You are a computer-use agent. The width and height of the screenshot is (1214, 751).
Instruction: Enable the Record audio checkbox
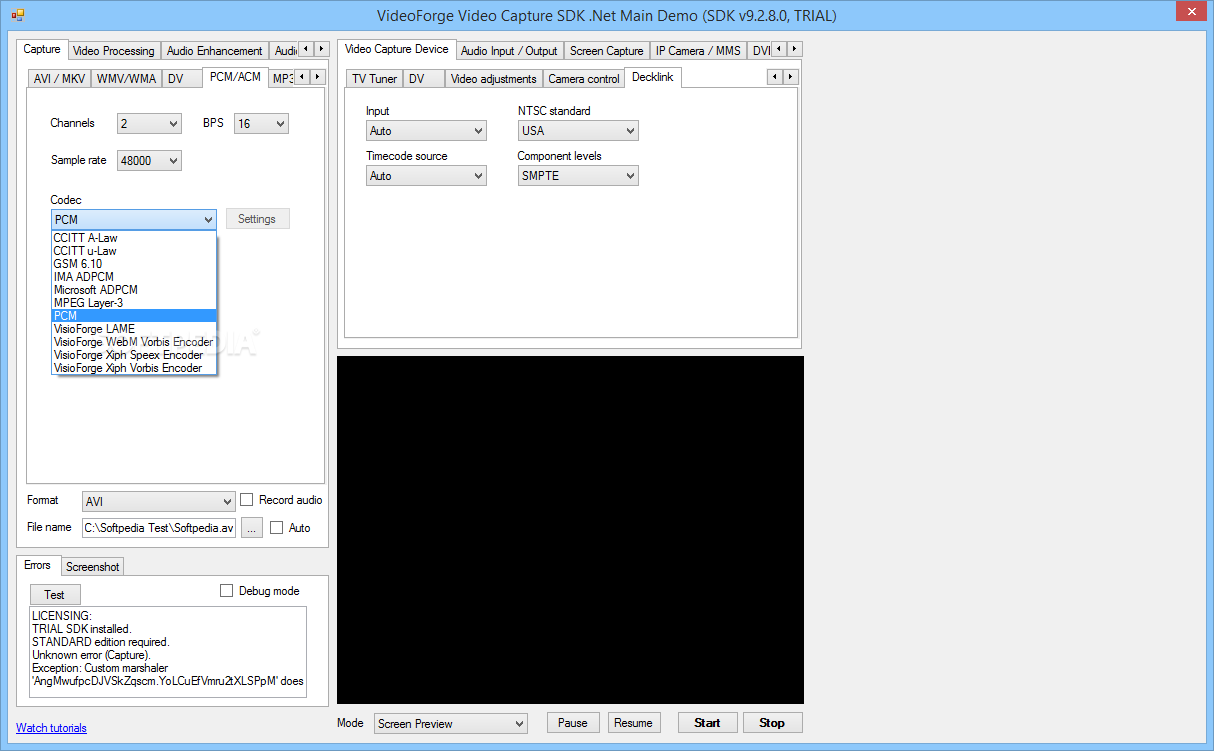coord(247,500)
